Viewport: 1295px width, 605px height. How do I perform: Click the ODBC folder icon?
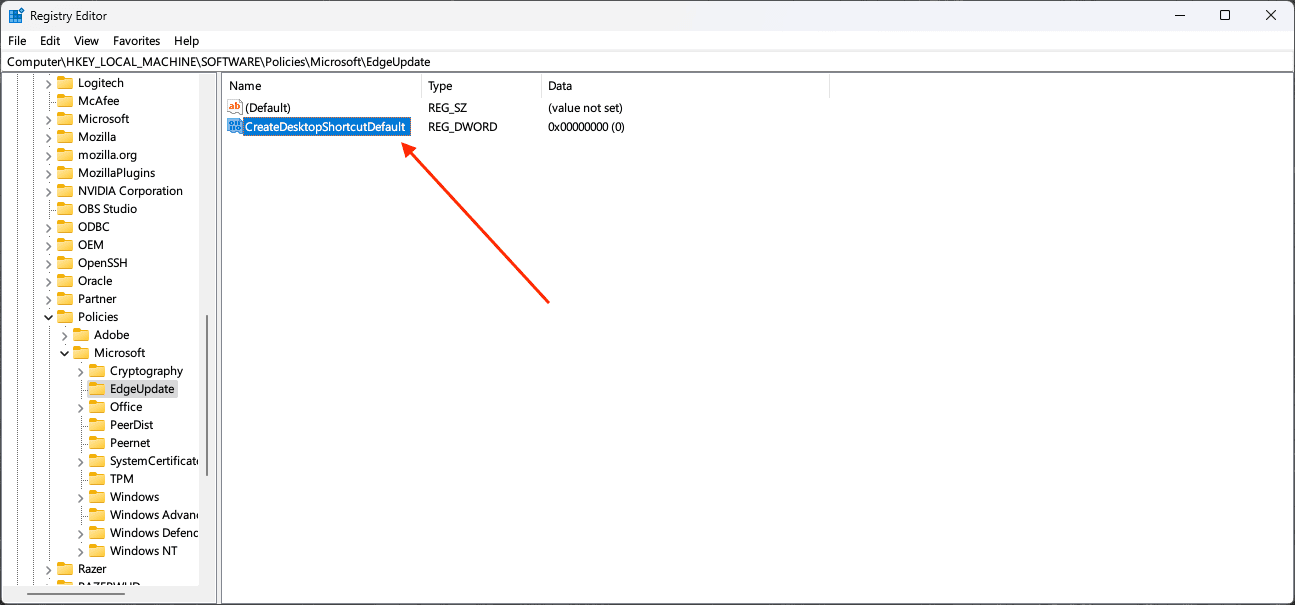click(65, 227)
